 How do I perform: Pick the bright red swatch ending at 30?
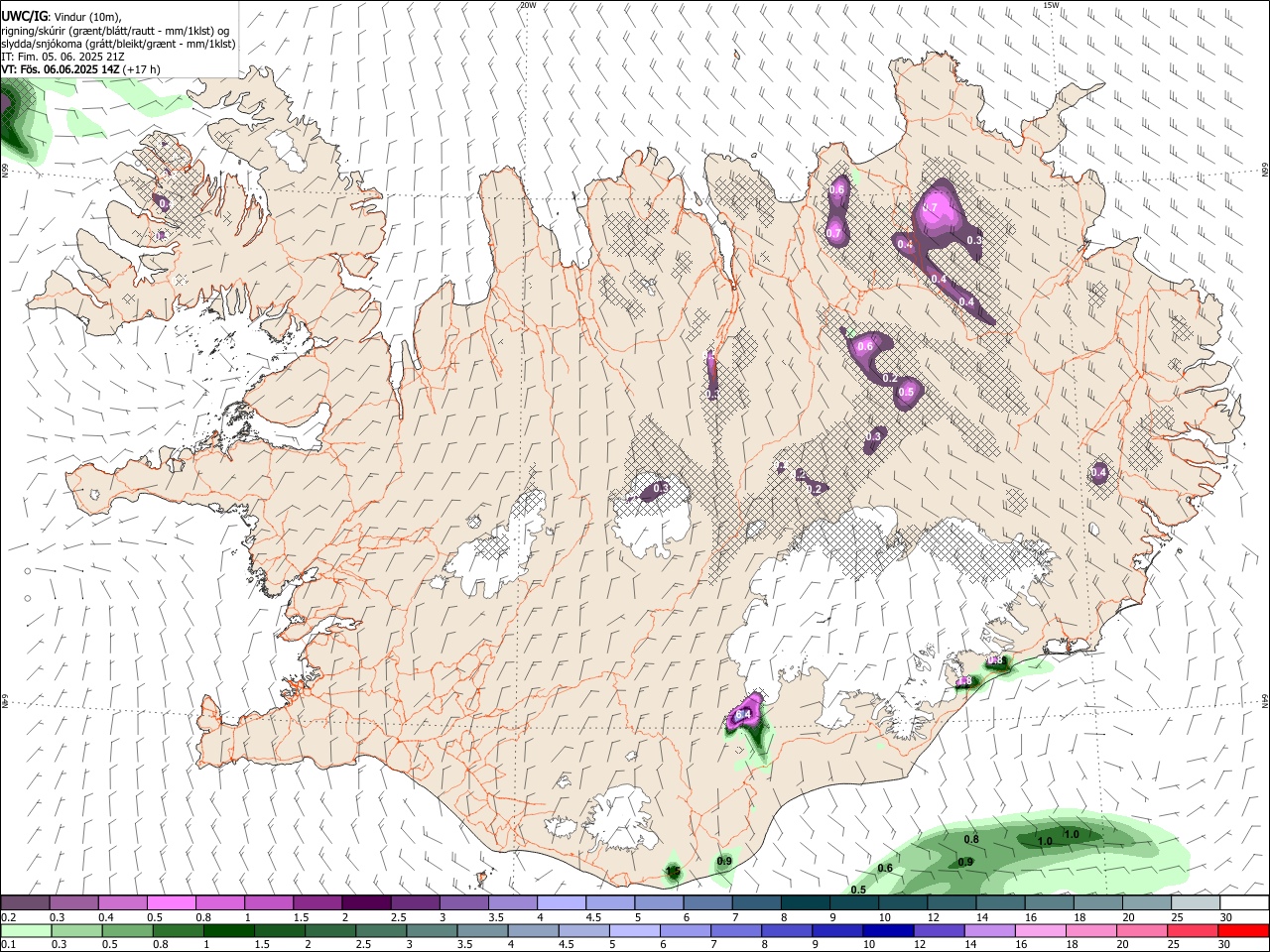click(x=1243, y=930)
